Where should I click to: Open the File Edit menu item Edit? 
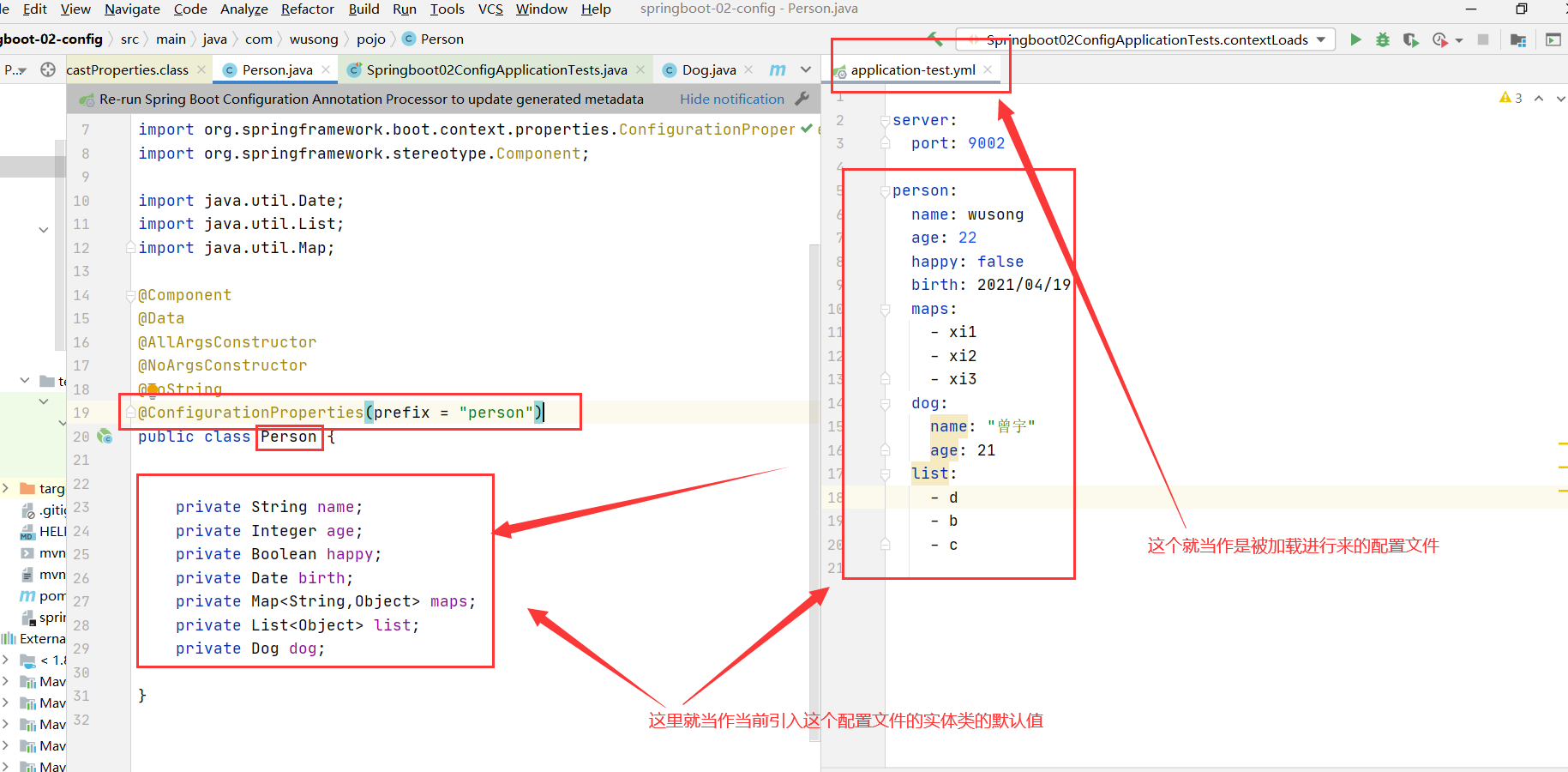click(x=35, y=9)
